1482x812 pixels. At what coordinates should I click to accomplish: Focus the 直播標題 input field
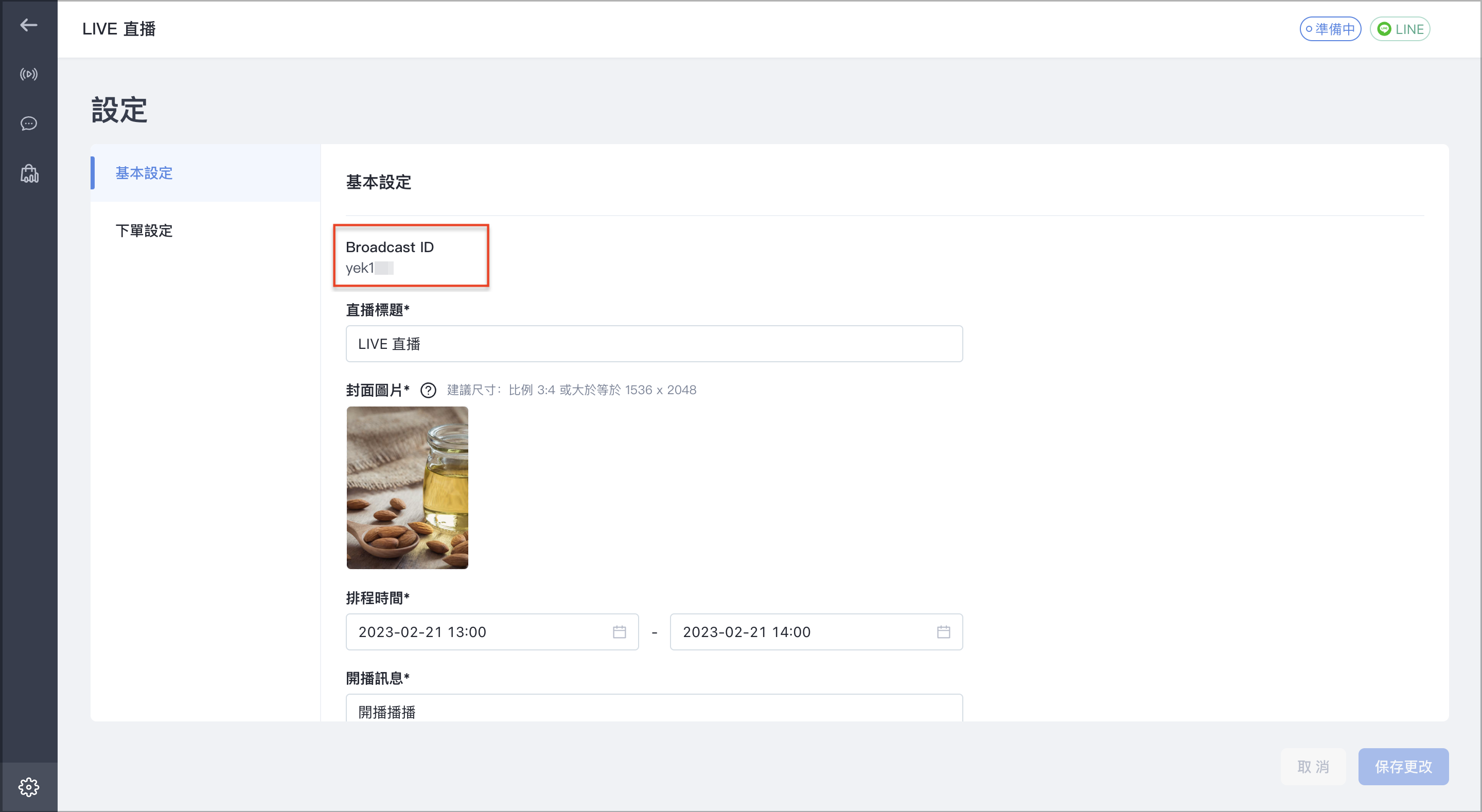(x=654, y=344)
